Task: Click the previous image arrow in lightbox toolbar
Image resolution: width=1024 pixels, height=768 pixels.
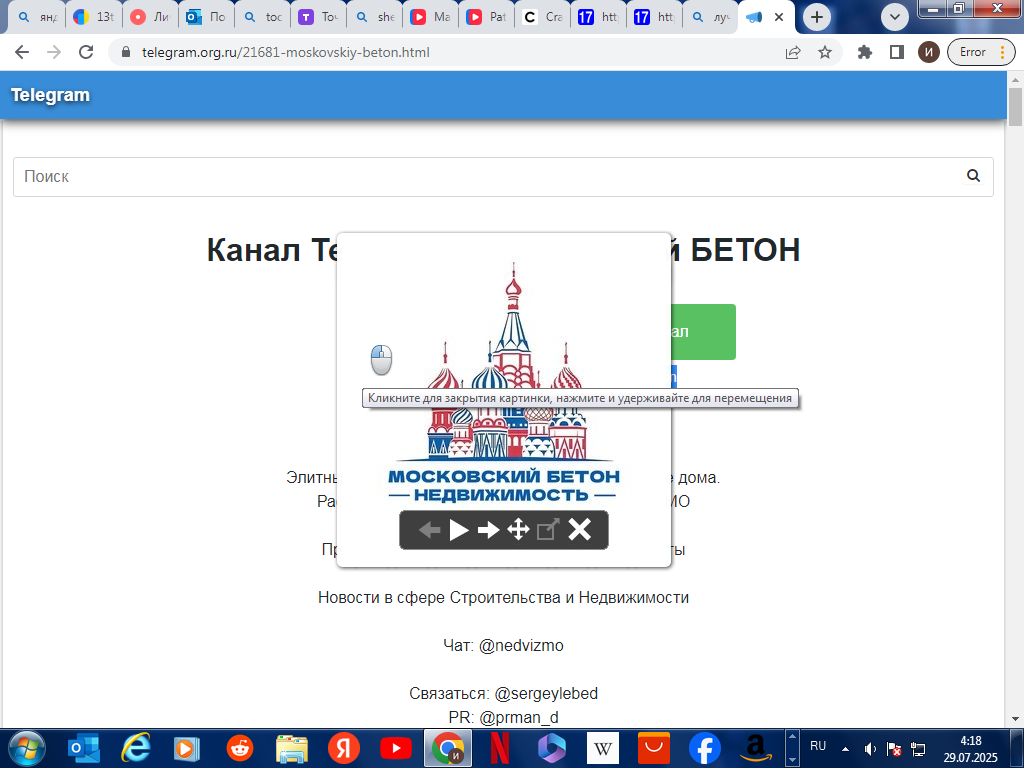Action: [429, 530]
